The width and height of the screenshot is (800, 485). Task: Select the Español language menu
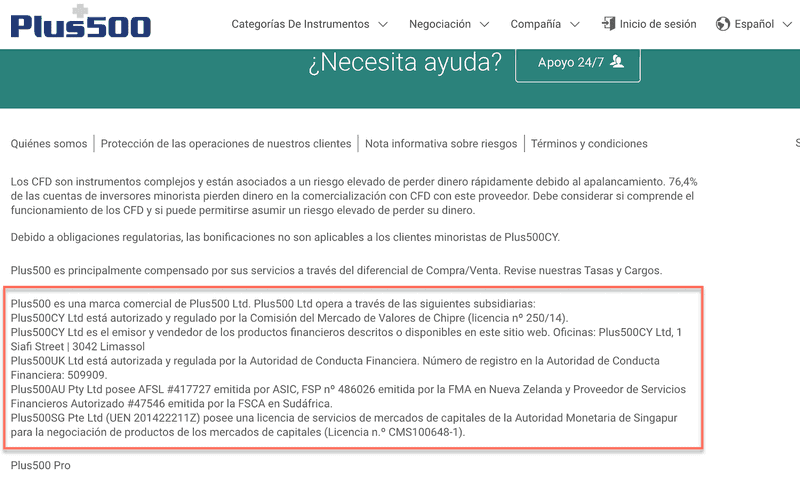coord(754,24)
